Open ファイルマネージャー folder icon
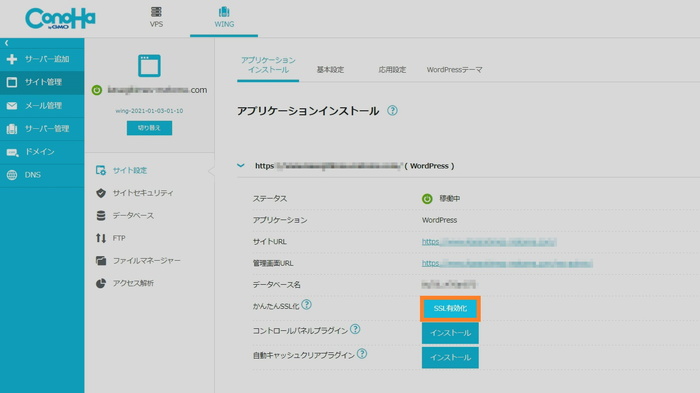Viewport: 700px width, 393px height. coord(101,260)
